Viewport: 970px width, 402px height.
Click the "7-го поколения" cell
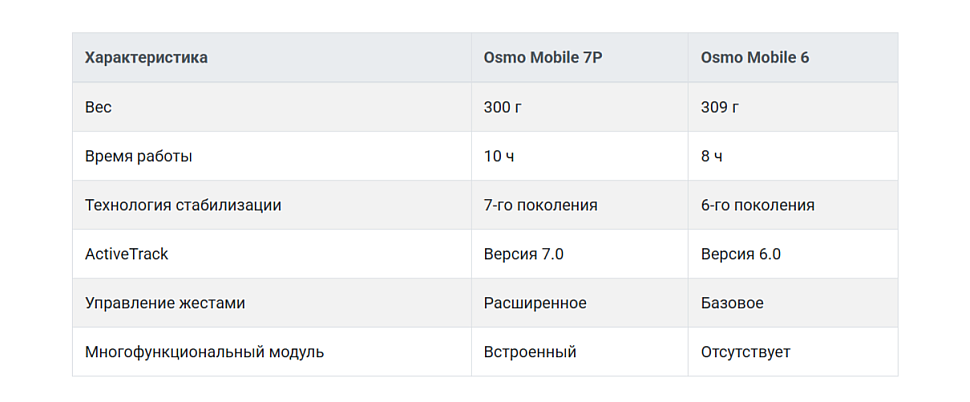point(540,205)
